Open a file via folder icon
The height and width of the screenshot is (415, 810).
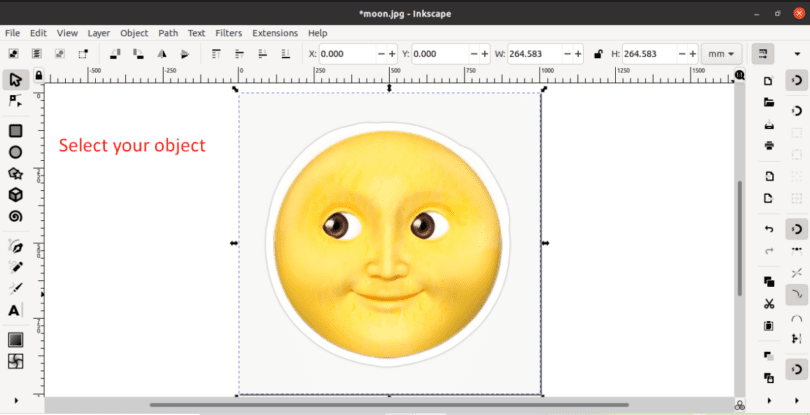click(x=769, y=102)
